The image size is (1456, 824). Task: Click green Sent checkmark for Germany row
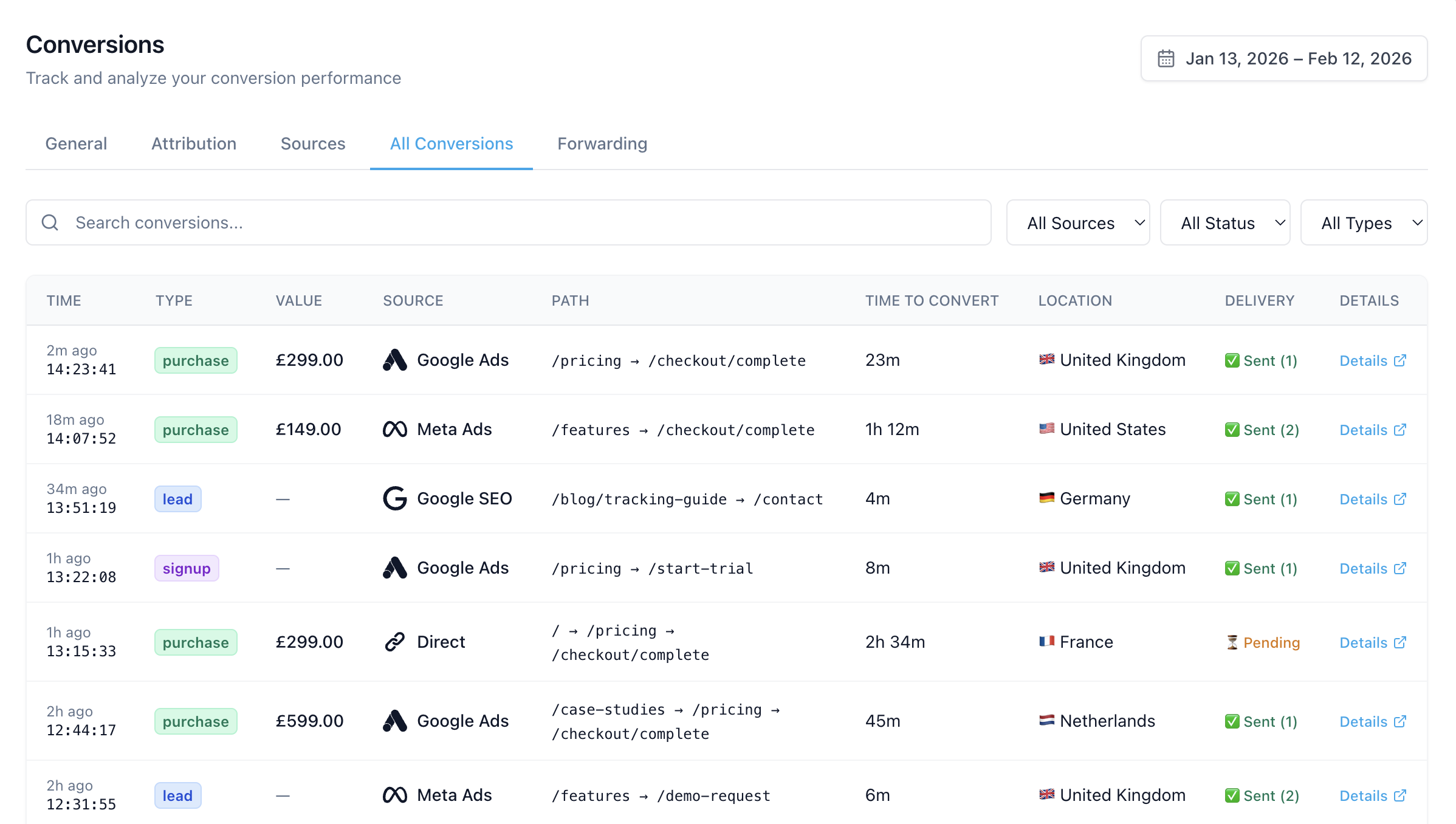point(1232,499)
